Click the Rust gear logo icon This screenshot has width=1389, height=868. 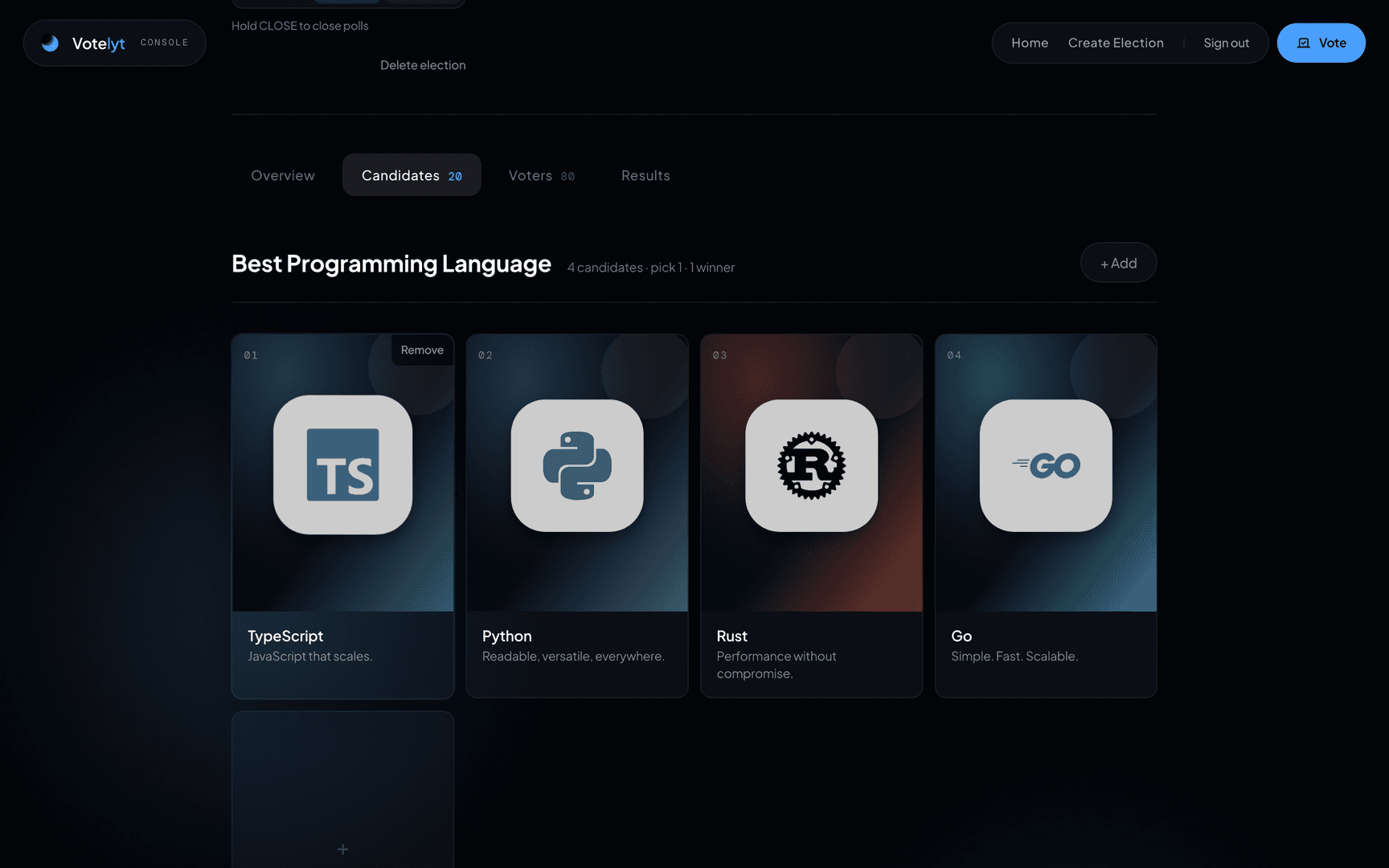click(812, 465)
